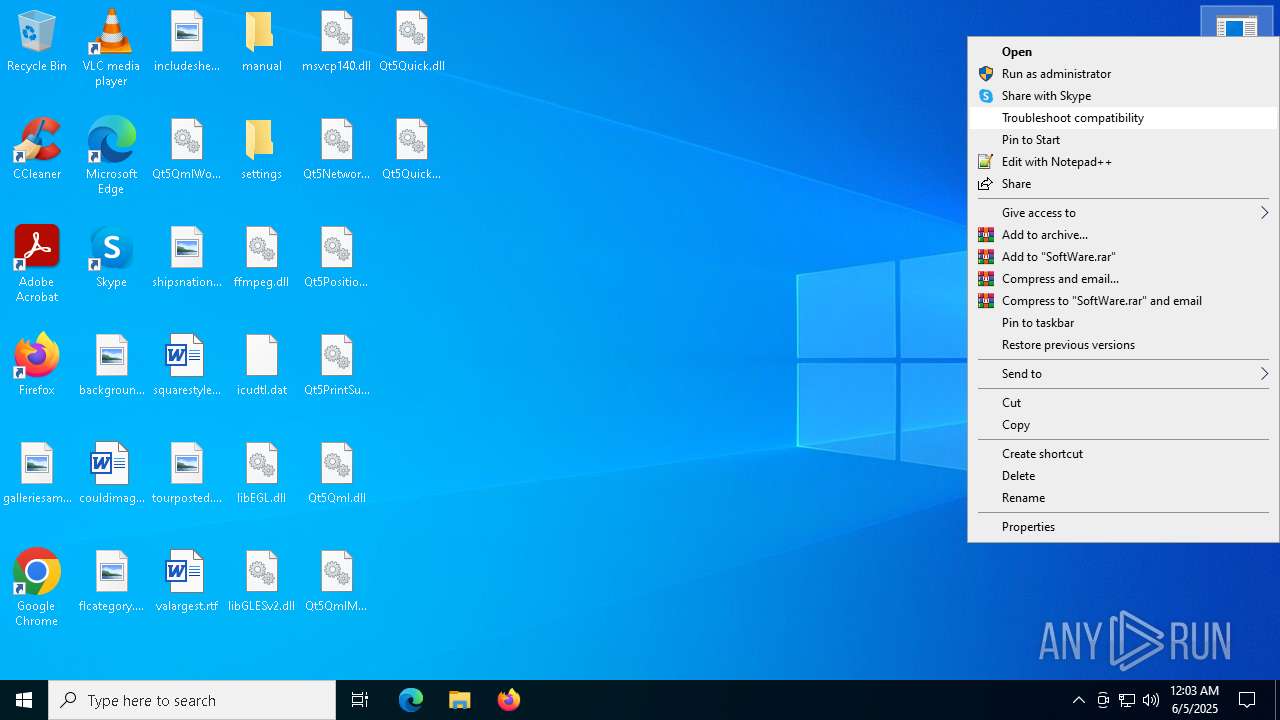Viewport: 1280px width, 720px height.
Task: Select Troubleshoot compatibility
Action: [1123, 118]
